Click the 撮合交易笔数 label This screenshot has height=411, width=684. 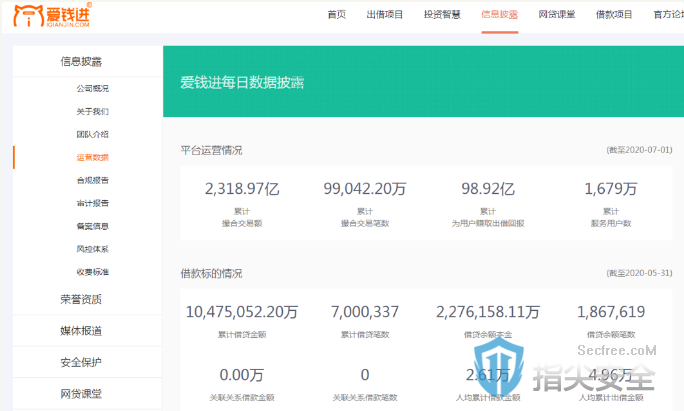tap(365, 223)
